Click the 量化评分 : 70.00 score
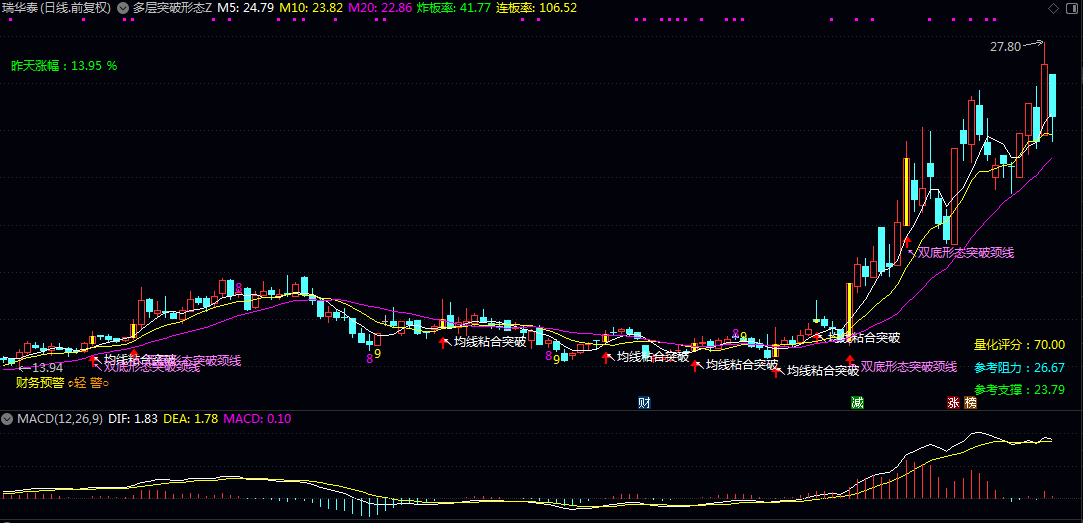Viewport: 1083px width, 523px height. [x=1019, y=345]
